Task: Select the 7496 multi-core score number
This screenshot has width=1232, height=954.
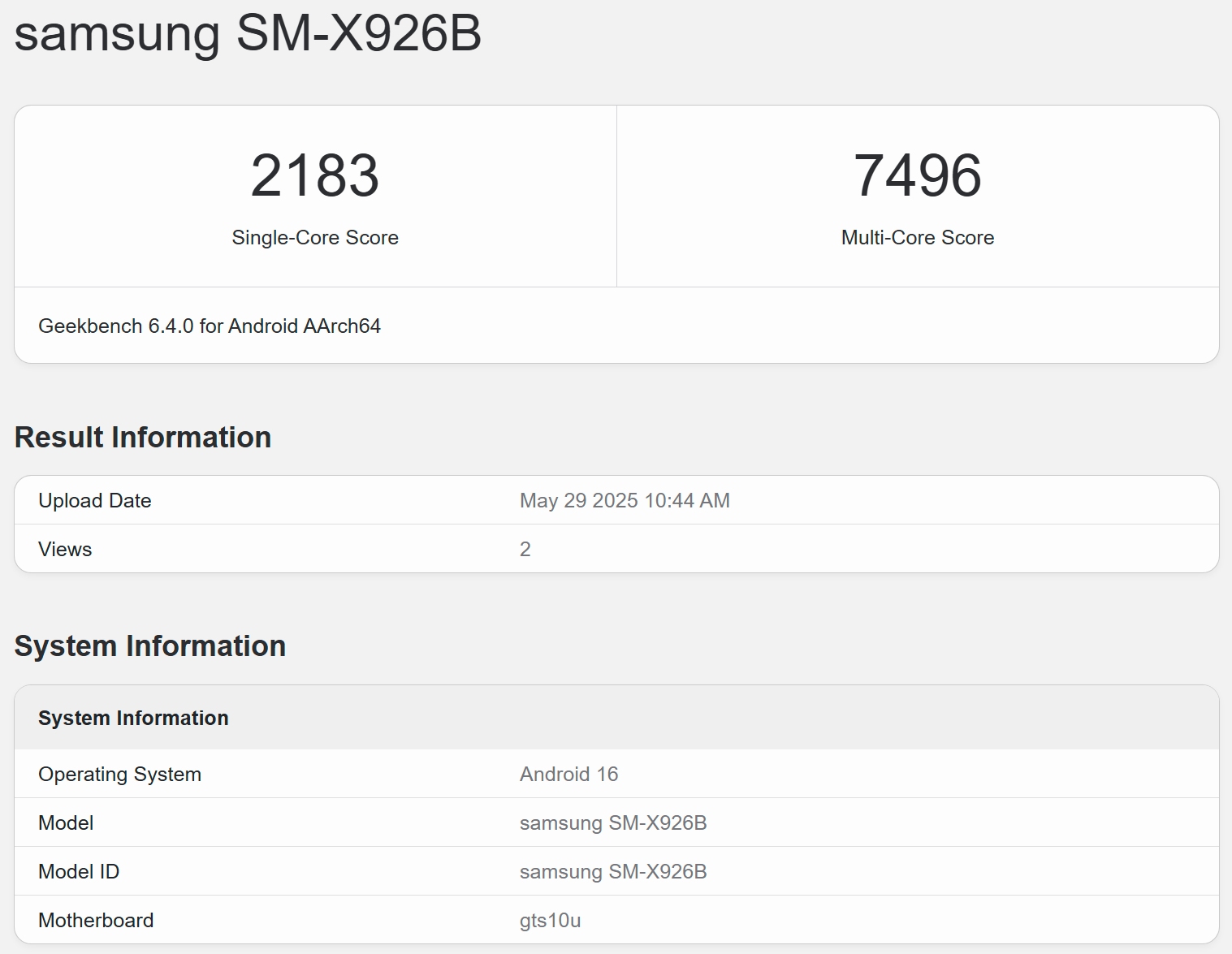Action: 918,175
